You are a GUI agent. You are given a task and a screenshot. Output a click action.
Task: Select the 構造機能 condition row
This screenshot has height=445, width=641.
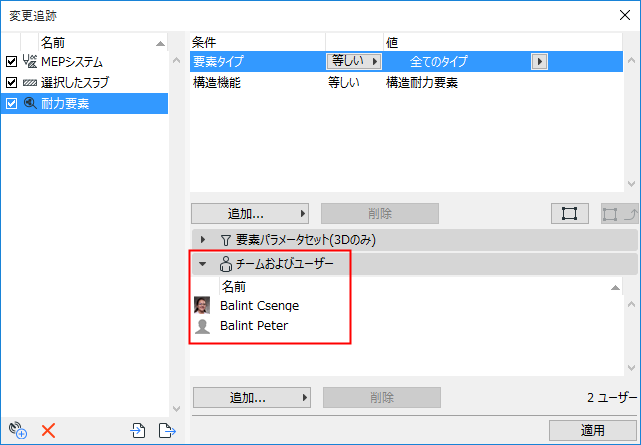(x=406, y=83)
